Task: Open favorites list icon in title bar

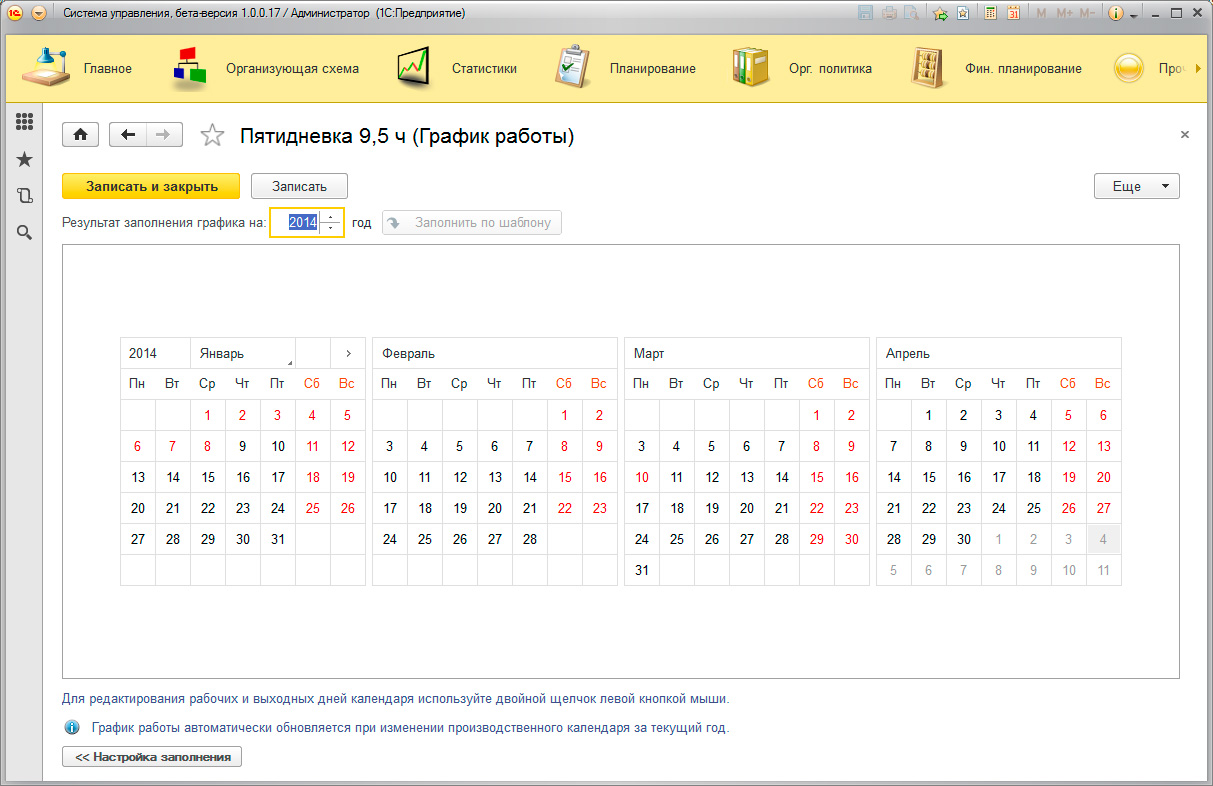Action: (962, 14)
